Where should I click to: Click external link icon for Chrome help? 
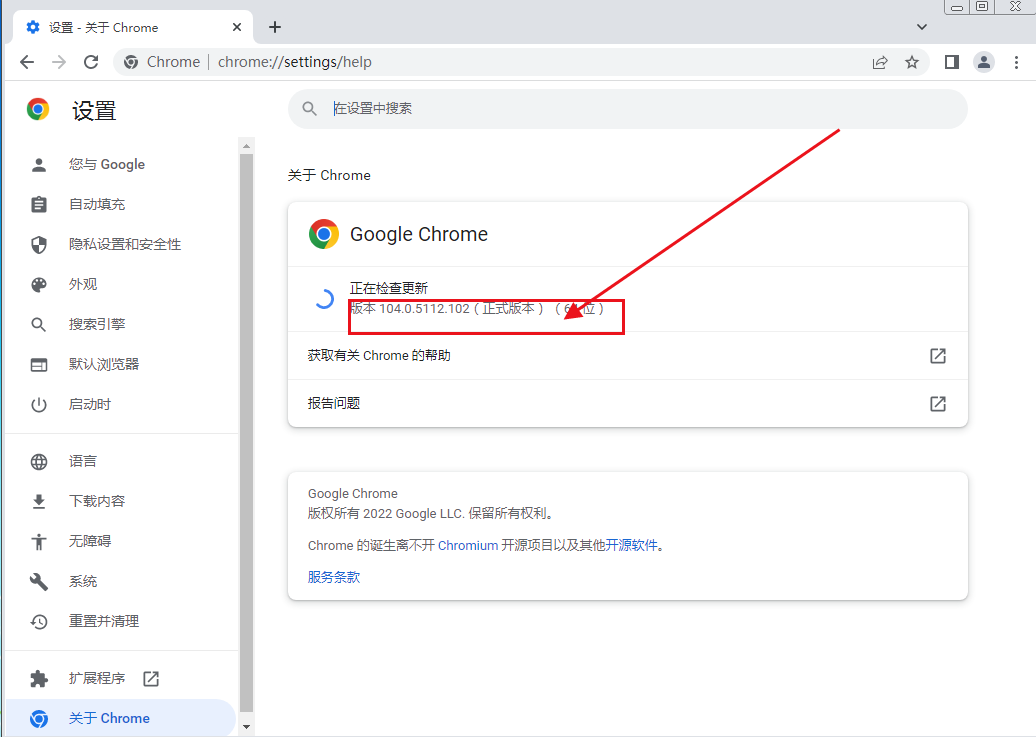(938, 356)
